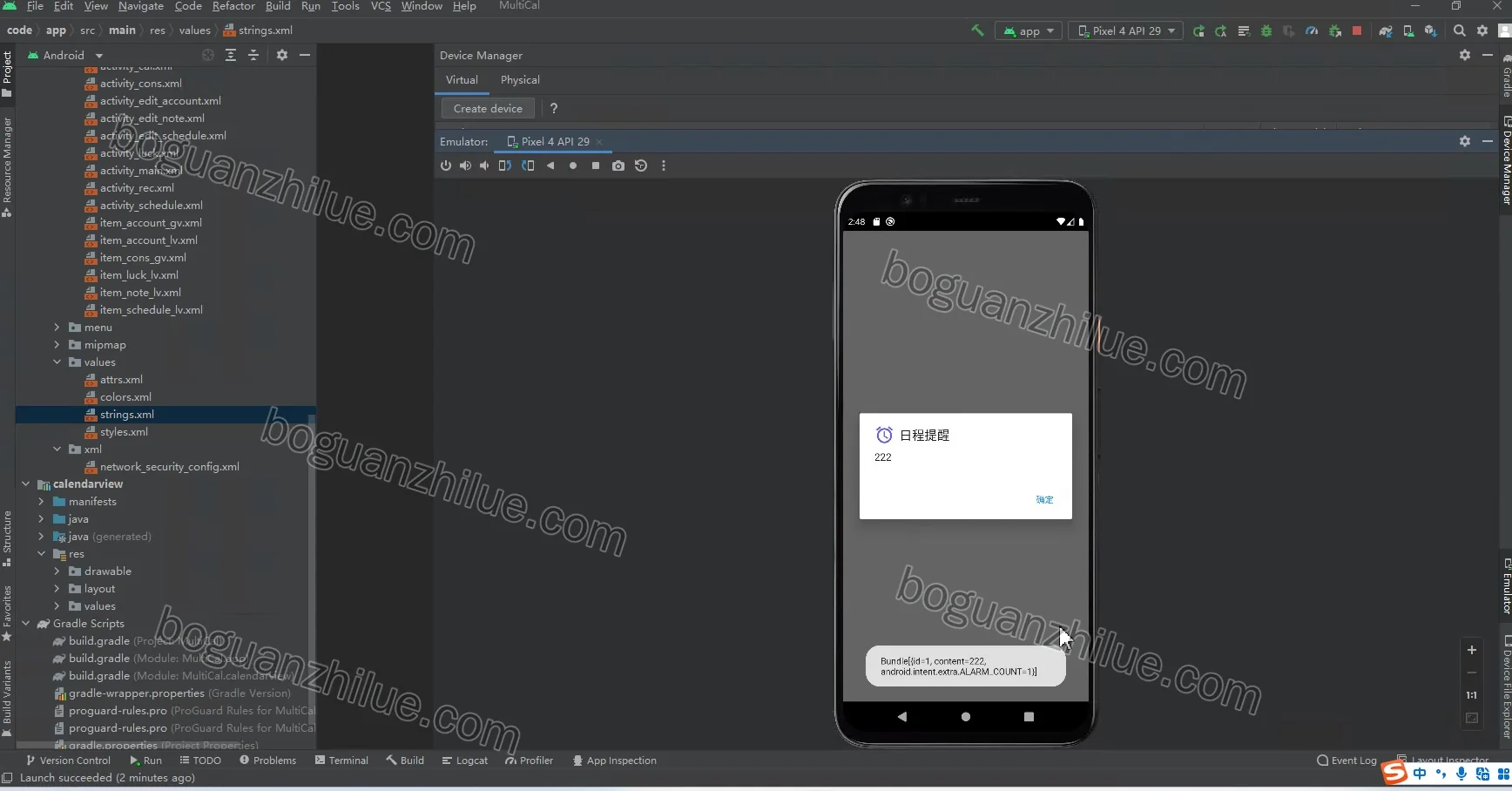
Task: Open Search Everywhere magnifier icon
Action: click(1459, 30)
